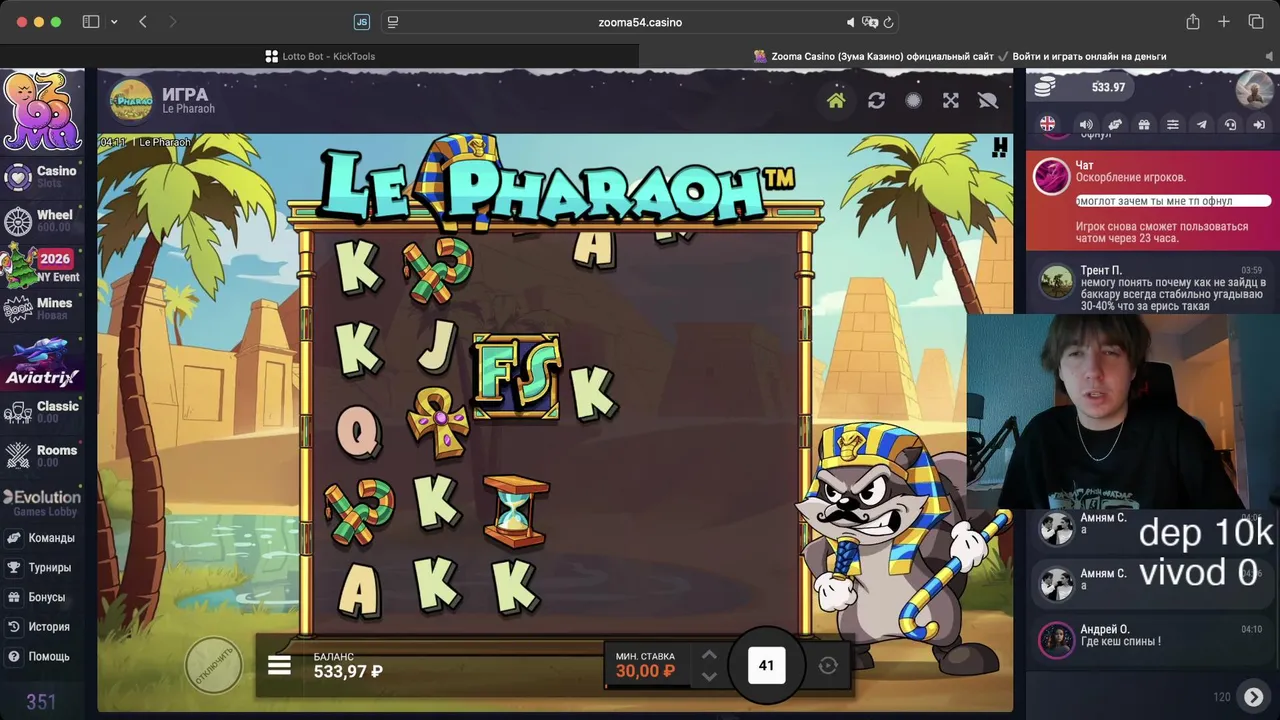This screenshot has height=720, width=1280.
Task: Toggle the round theme button in game header
Action: tap(913, 100)
